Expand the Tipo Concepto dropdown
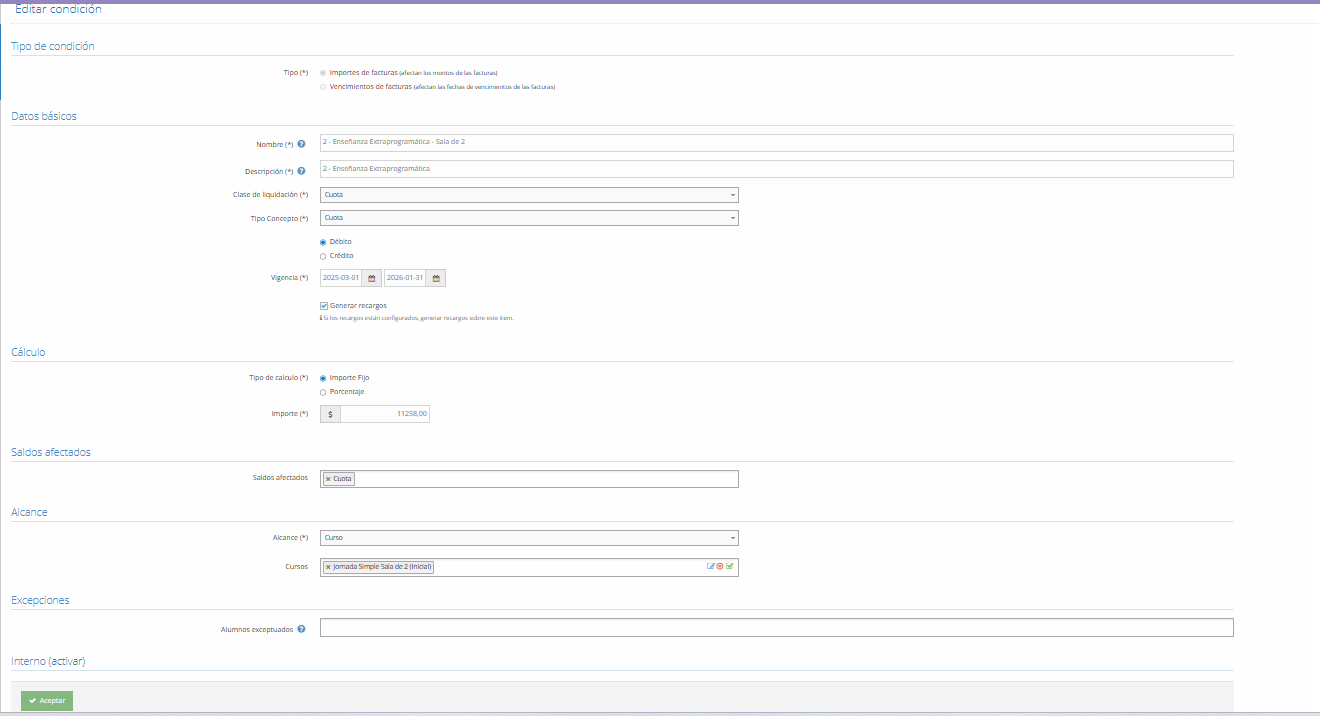The height and width of the screenshot is (716, 1320). [x=529, y=218]
